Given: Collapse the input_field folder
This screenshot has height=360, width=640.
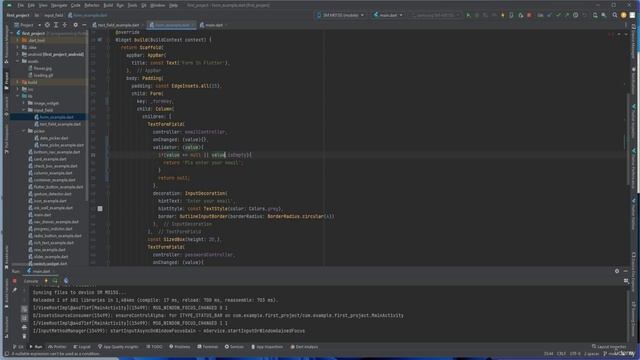Looking at the screenshot, I should [24, 110].
